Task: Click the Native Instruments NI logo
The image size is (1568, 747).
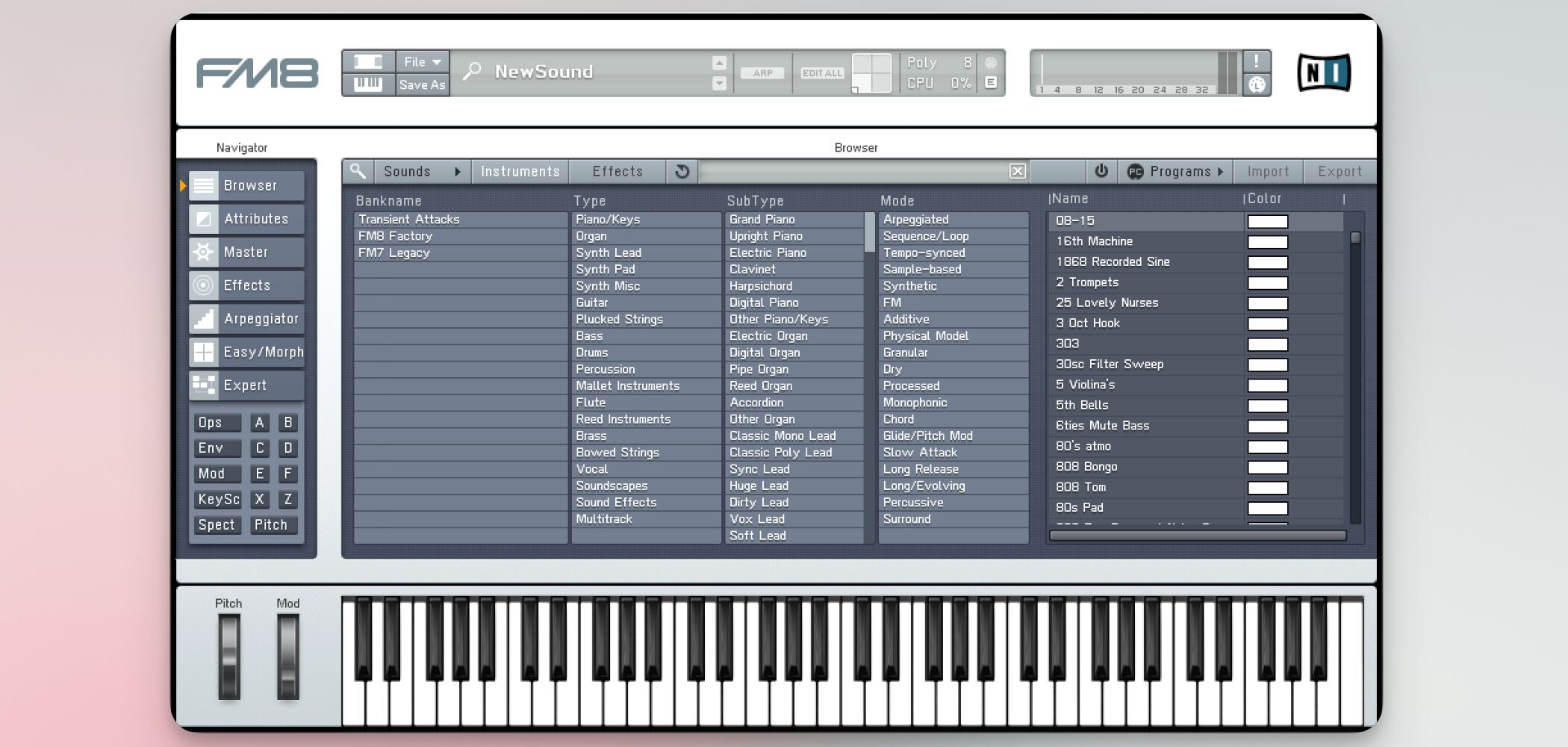Action: coord(1324,72)
